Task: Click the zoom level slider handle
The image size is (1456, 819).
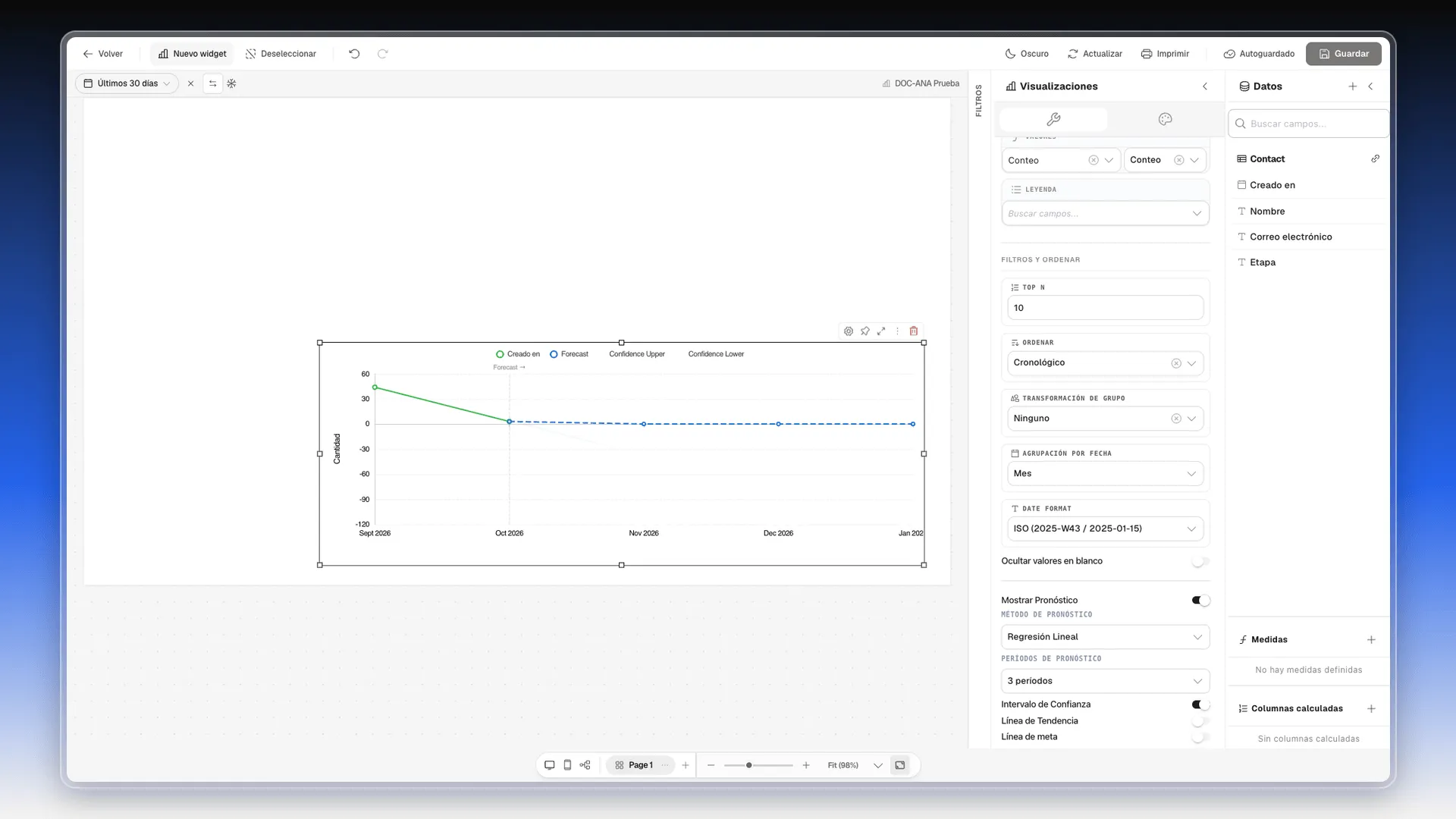Action: pyautogui.click(x=749, y=765)
